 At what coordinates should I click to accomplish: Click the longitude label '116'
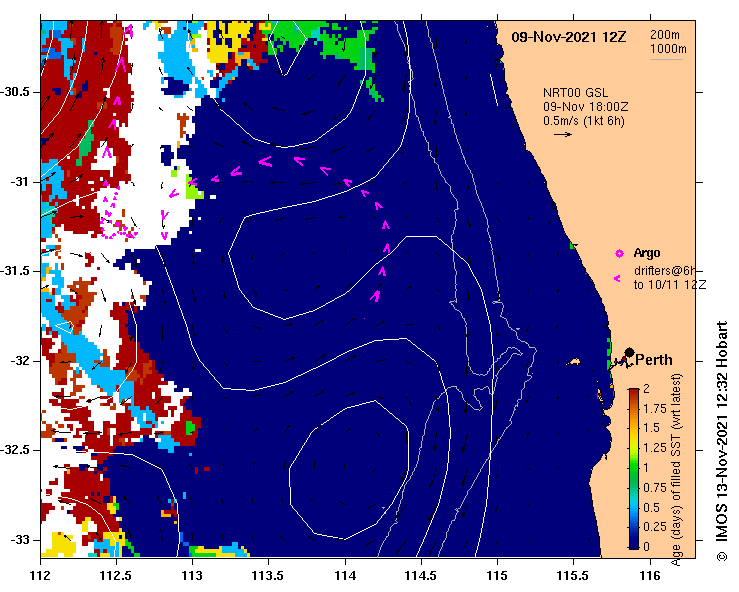click(x=650, y=576)
